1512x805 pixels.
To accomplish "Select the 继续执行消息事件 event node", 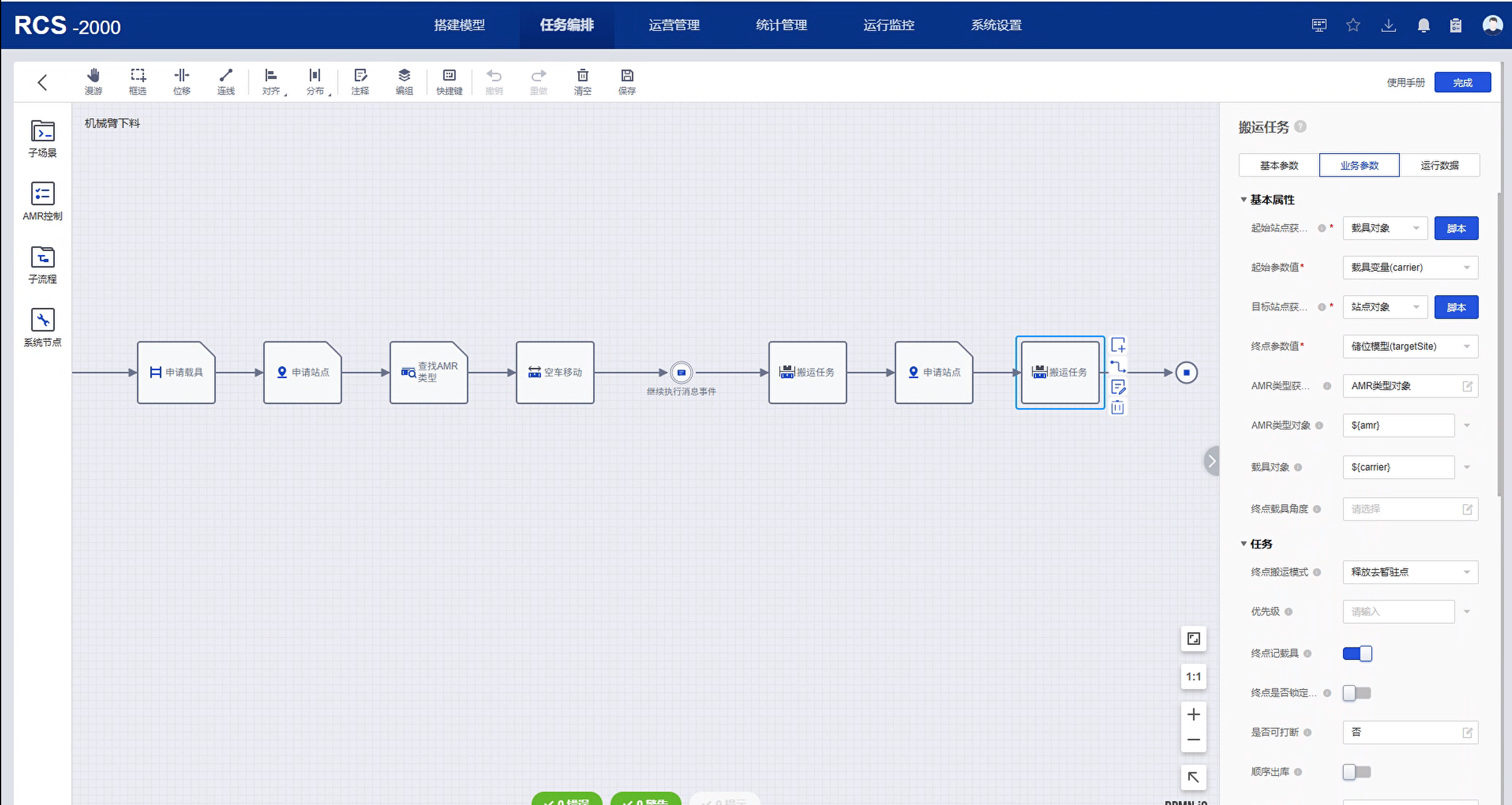I will pos(681,372).
